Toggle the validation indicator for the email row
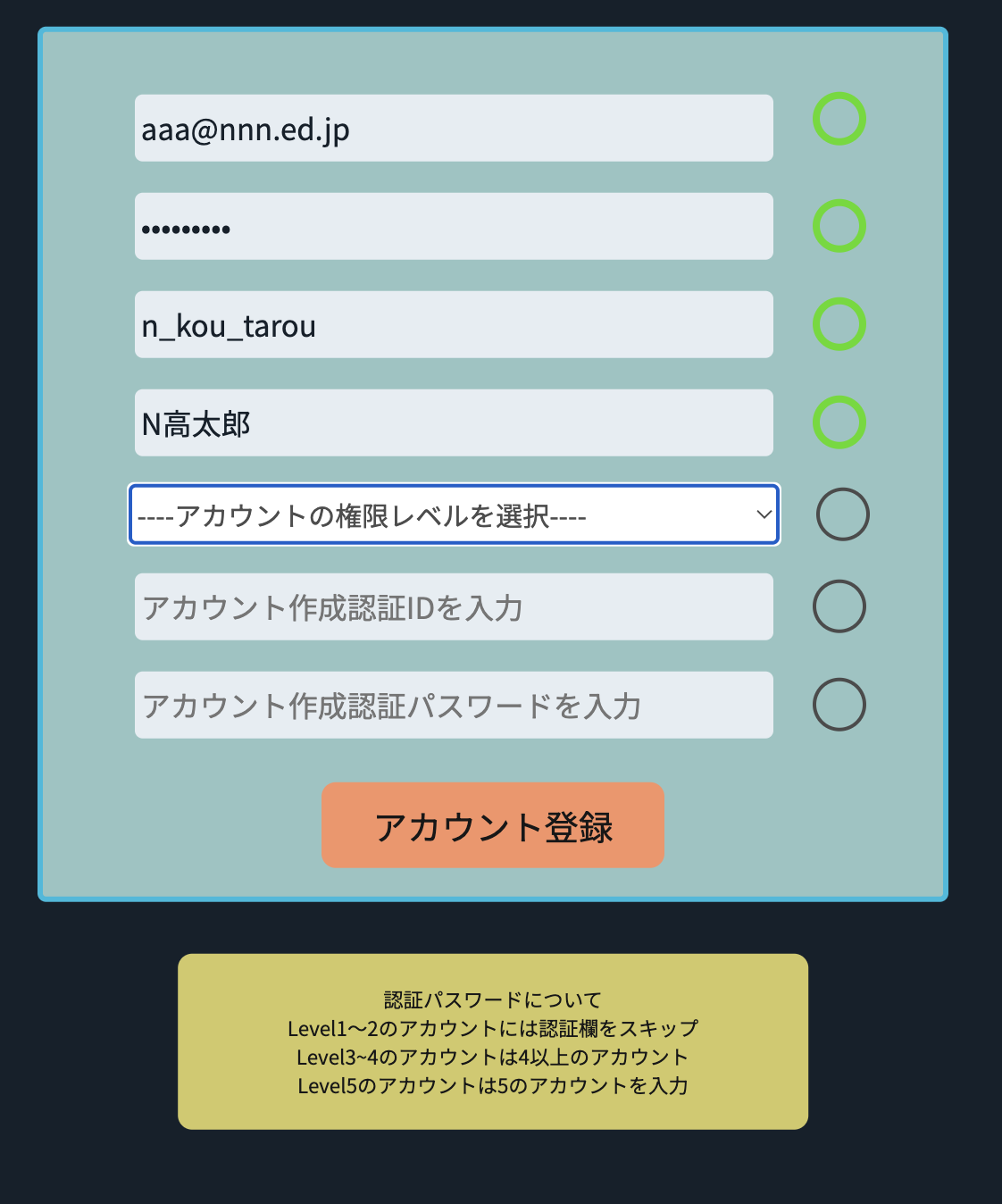Image resolution: width=1002 pixels, height=1204 pixels. coord(838,118)
